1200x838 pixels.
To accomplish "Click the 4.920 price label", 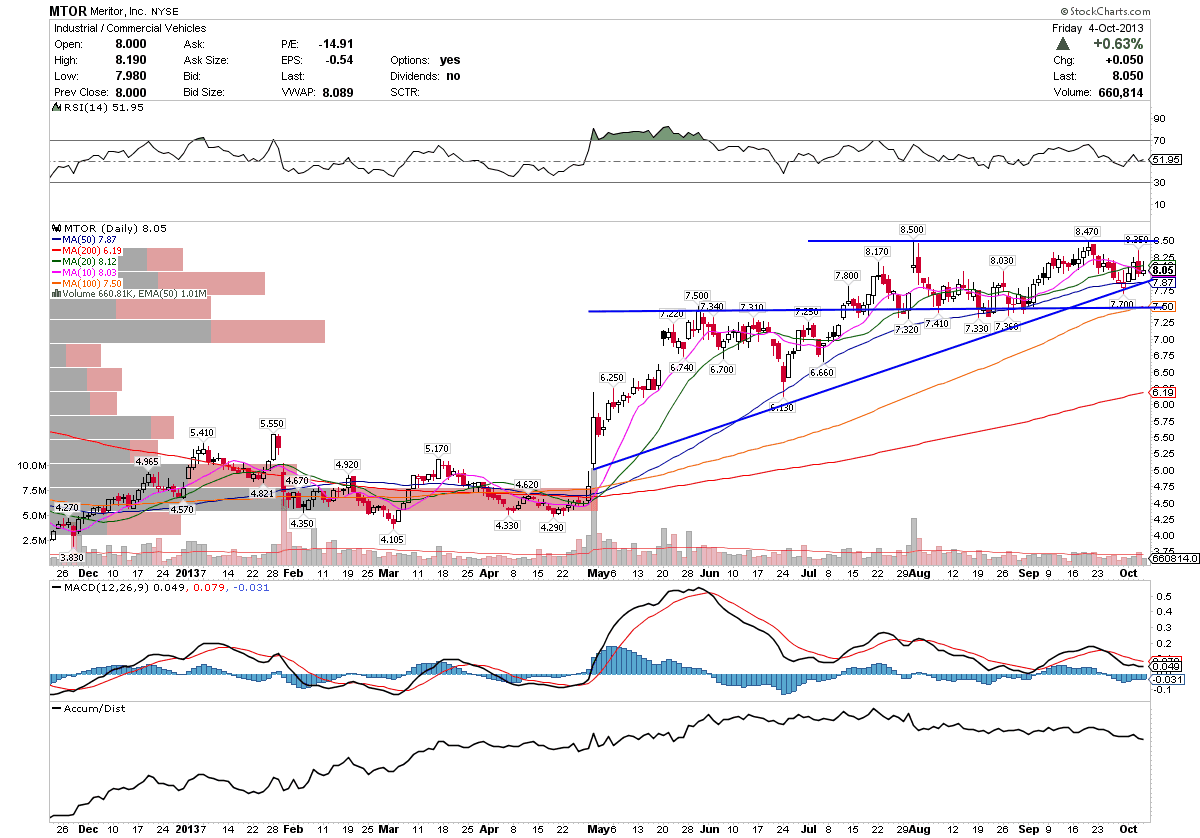I will pos(347,465).
